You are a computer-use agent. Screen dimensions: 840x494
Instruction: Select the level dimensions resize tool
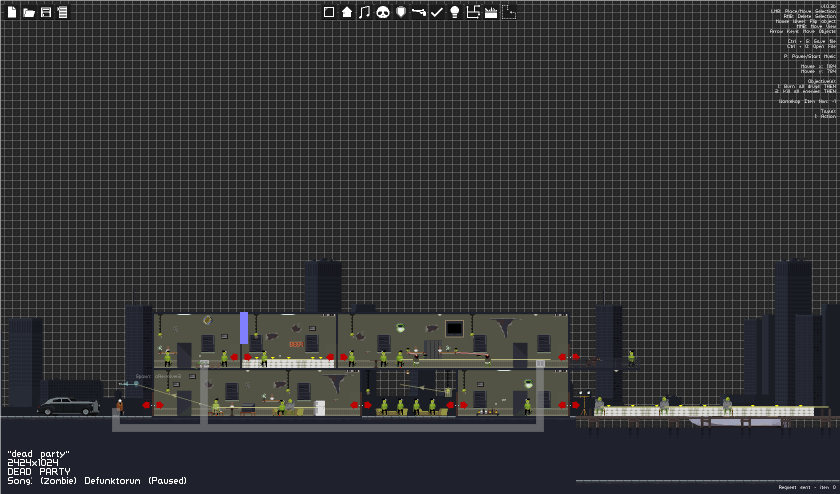click(x=472, y=12)
